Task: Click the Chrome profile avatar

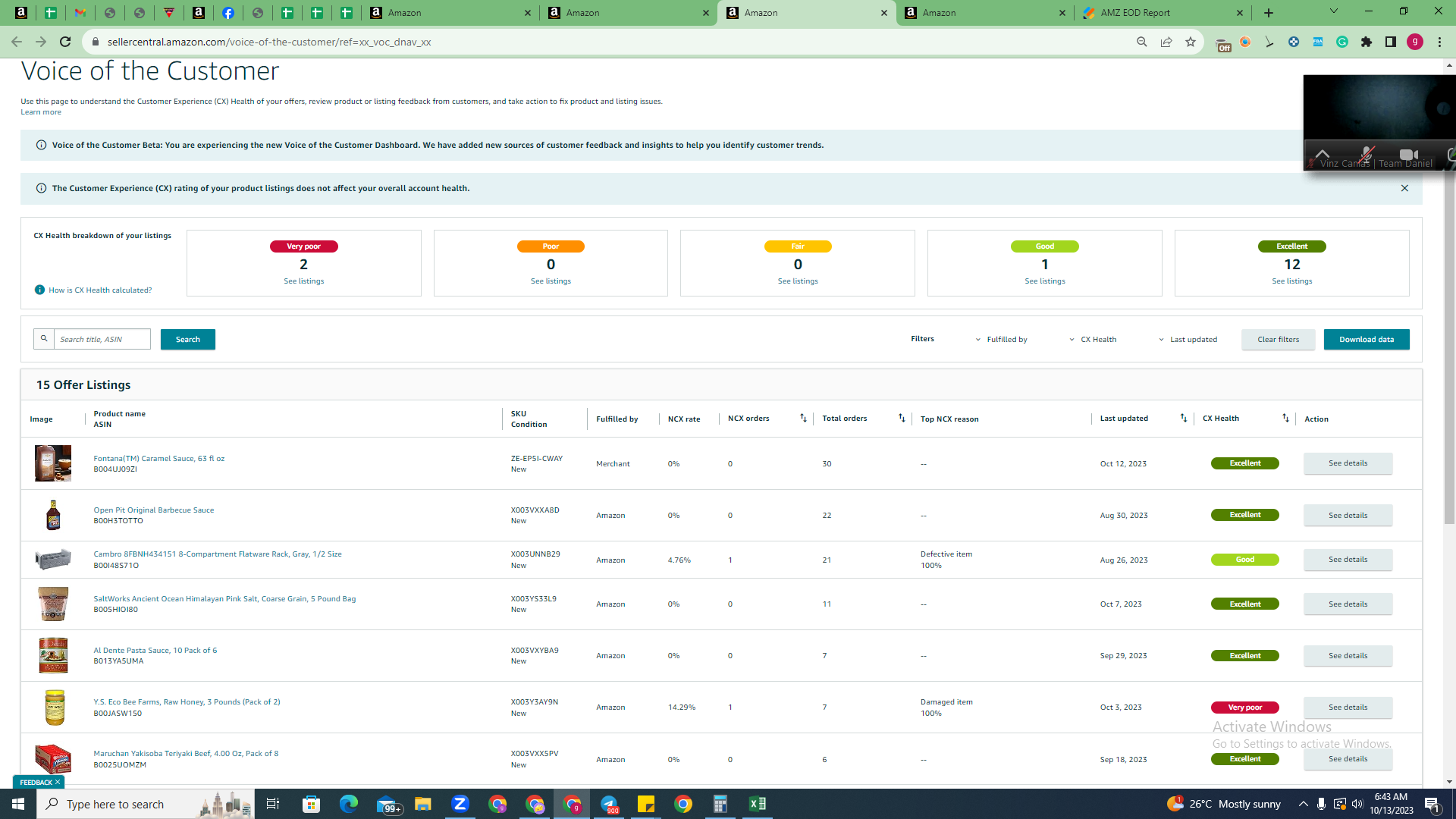Action: (1415, 42)
